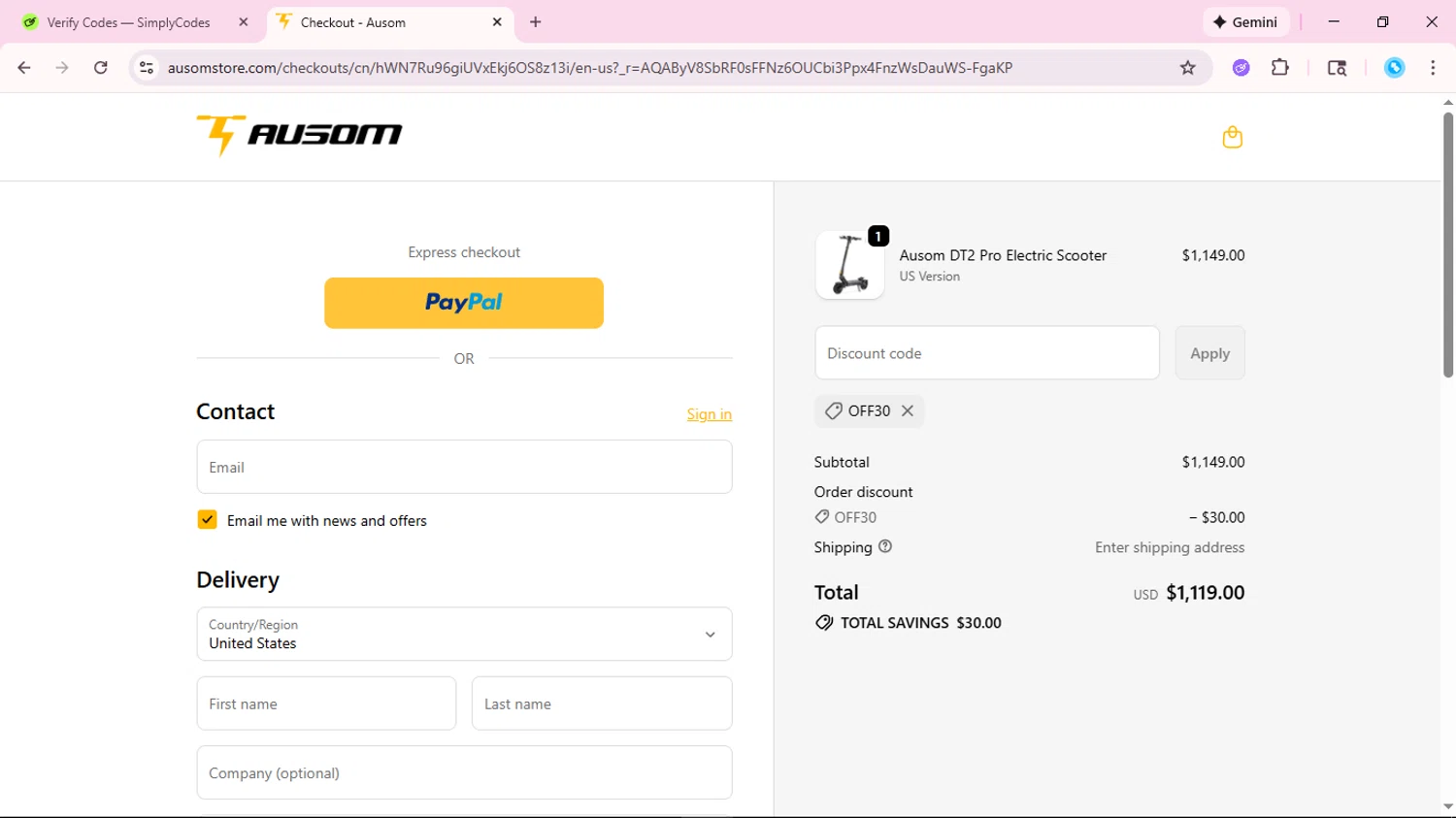
Task: Open the Chrome three-dot menu
Action: coord(1433,67)
